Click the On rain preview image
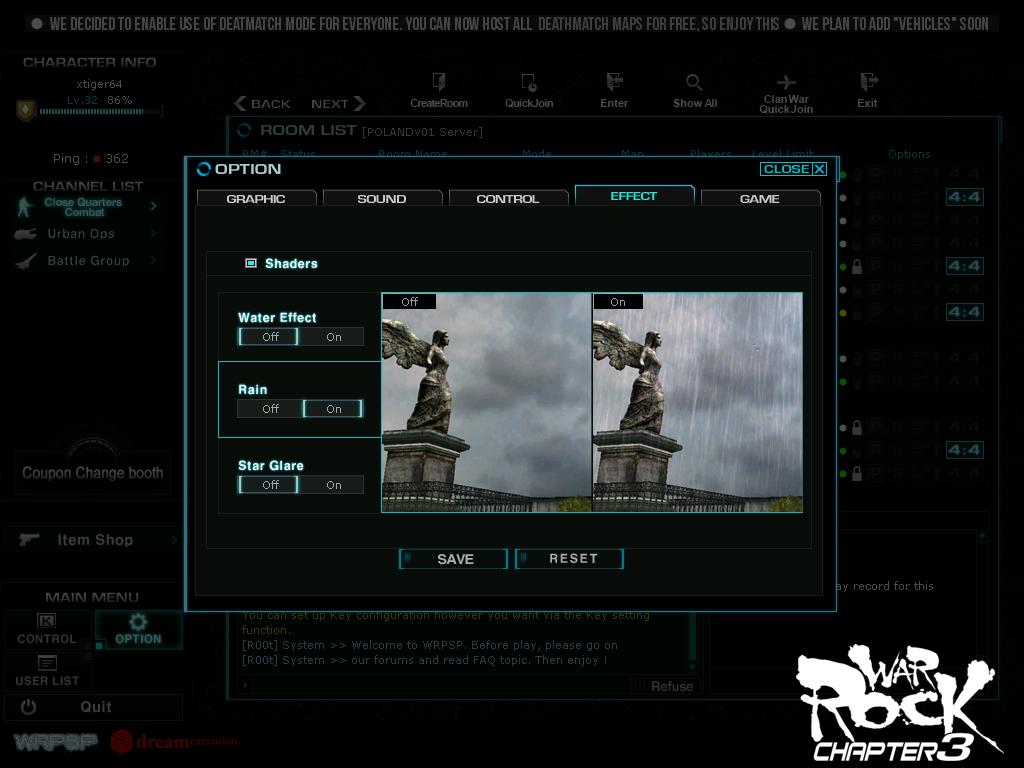Image resolution: width=1024 pixels, height=768 pixels. point(697,402)
